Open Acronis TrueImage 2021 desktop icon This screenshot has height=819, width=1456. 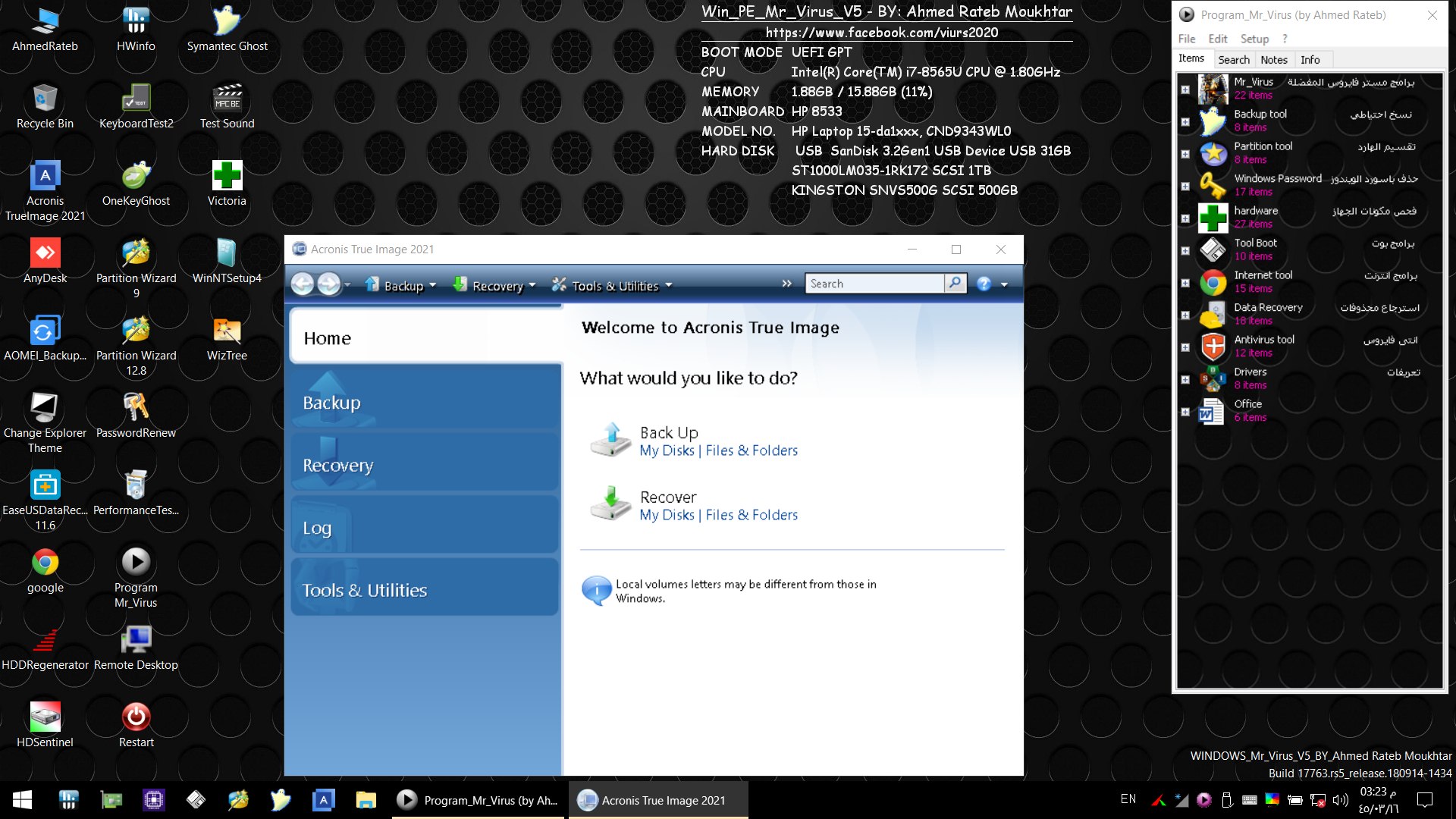45,191
